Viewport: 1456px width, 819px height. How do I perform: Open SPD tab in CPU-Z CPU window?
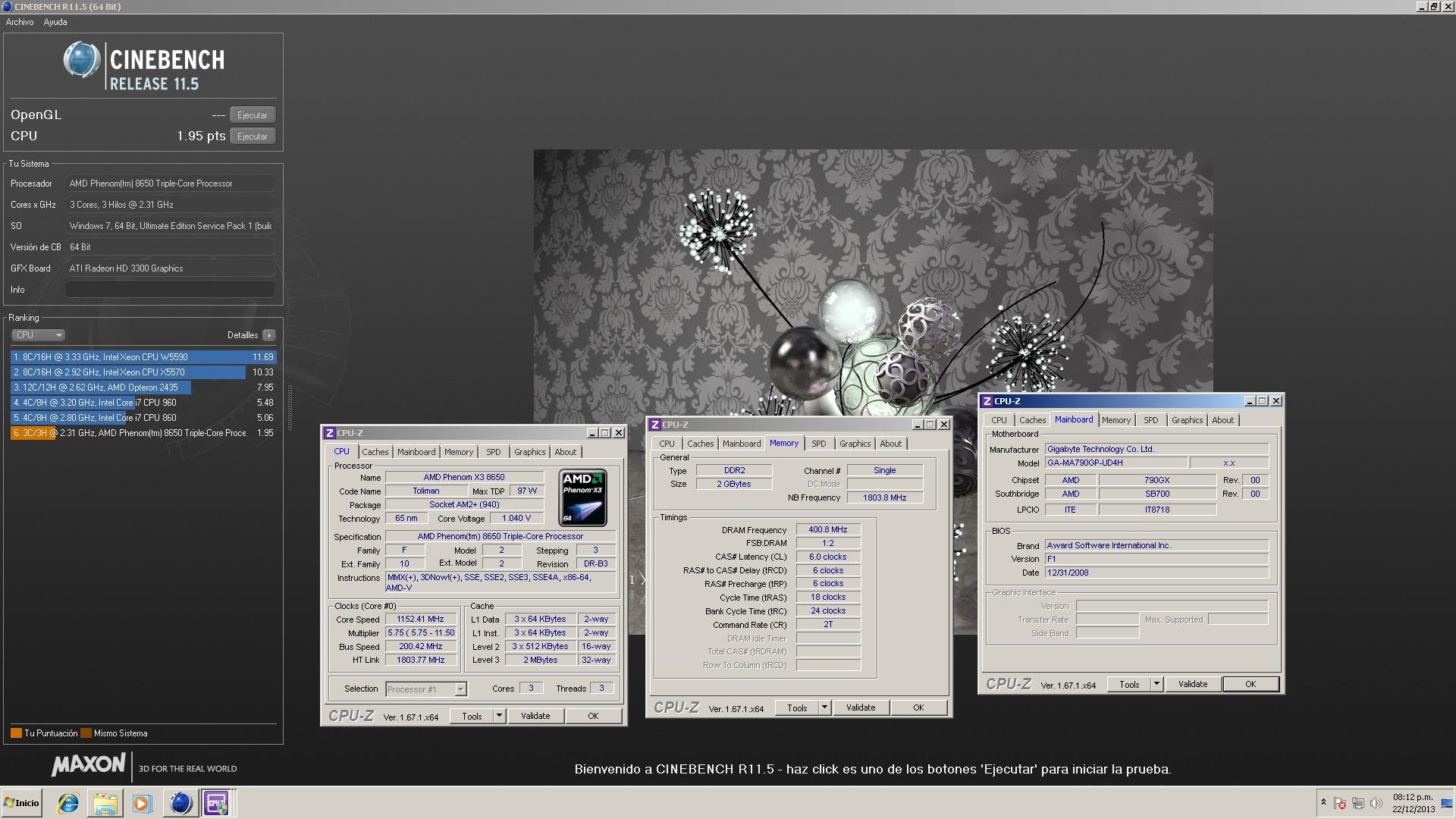coord(494,452)
